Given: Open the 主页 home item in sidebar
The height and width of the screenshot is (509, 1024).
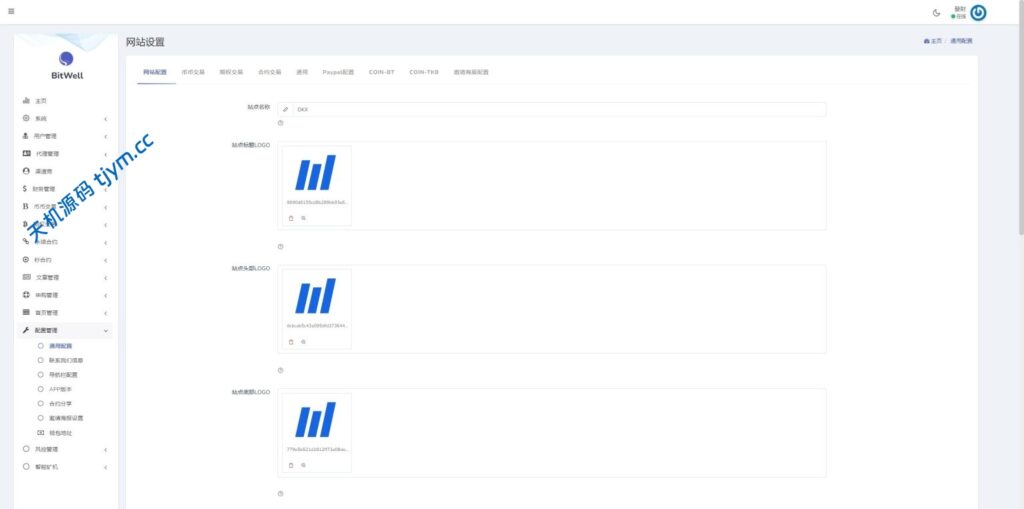Looking at the screenshot, I should (x=41, y=101).
